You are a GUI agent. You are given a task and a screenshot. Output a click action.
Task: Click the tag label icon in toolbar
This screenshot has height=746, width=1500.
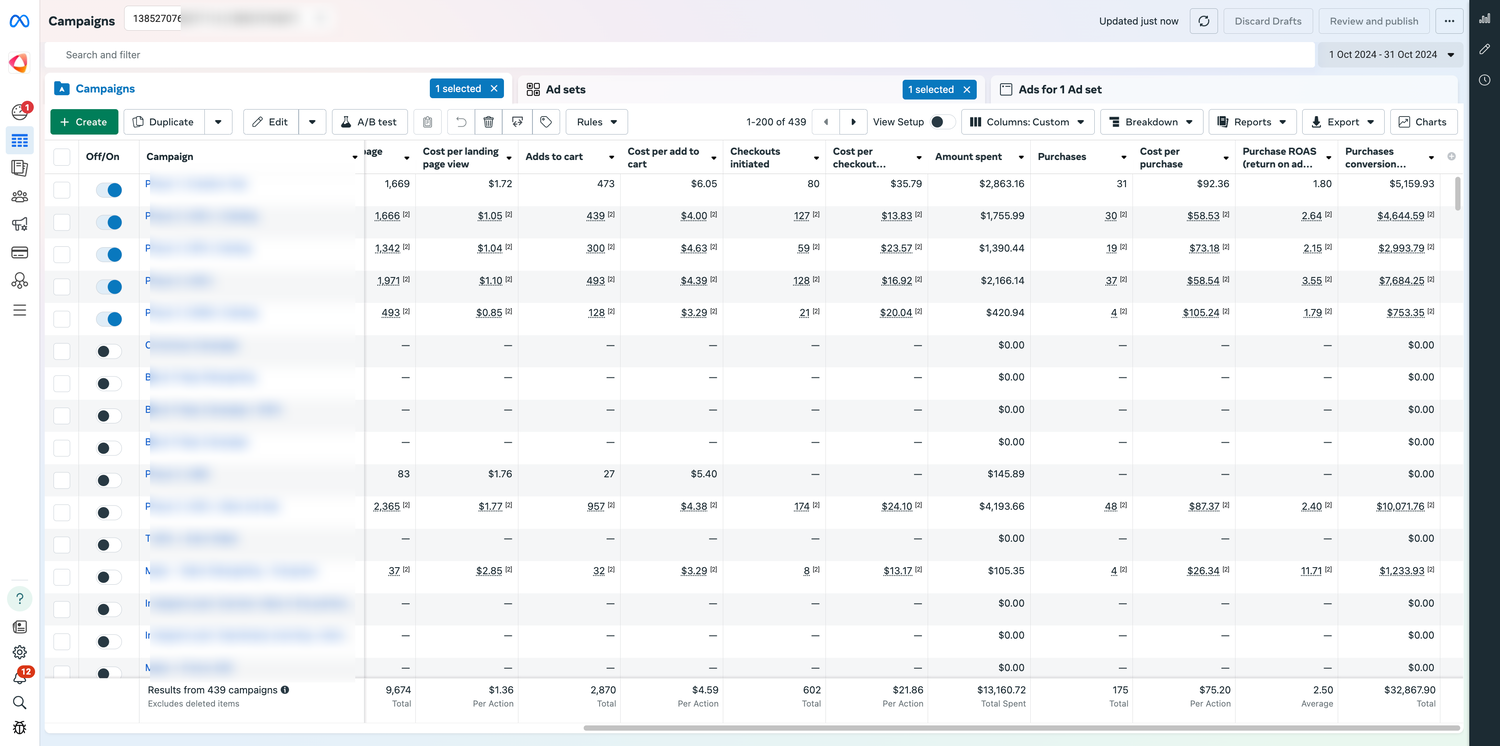546,122
